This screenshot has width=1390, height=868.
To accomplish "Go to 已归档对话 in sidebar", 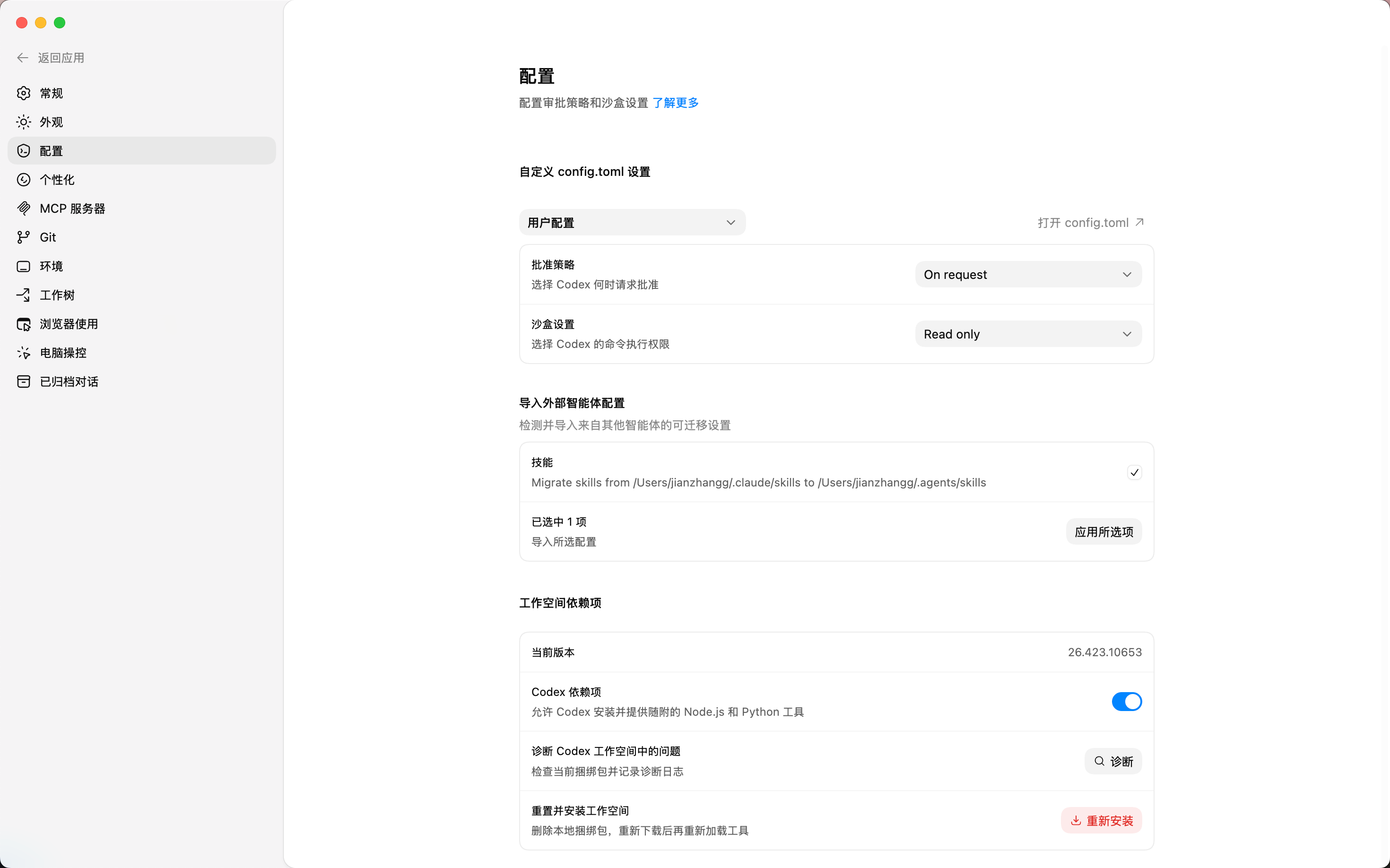I will point(69,382).
